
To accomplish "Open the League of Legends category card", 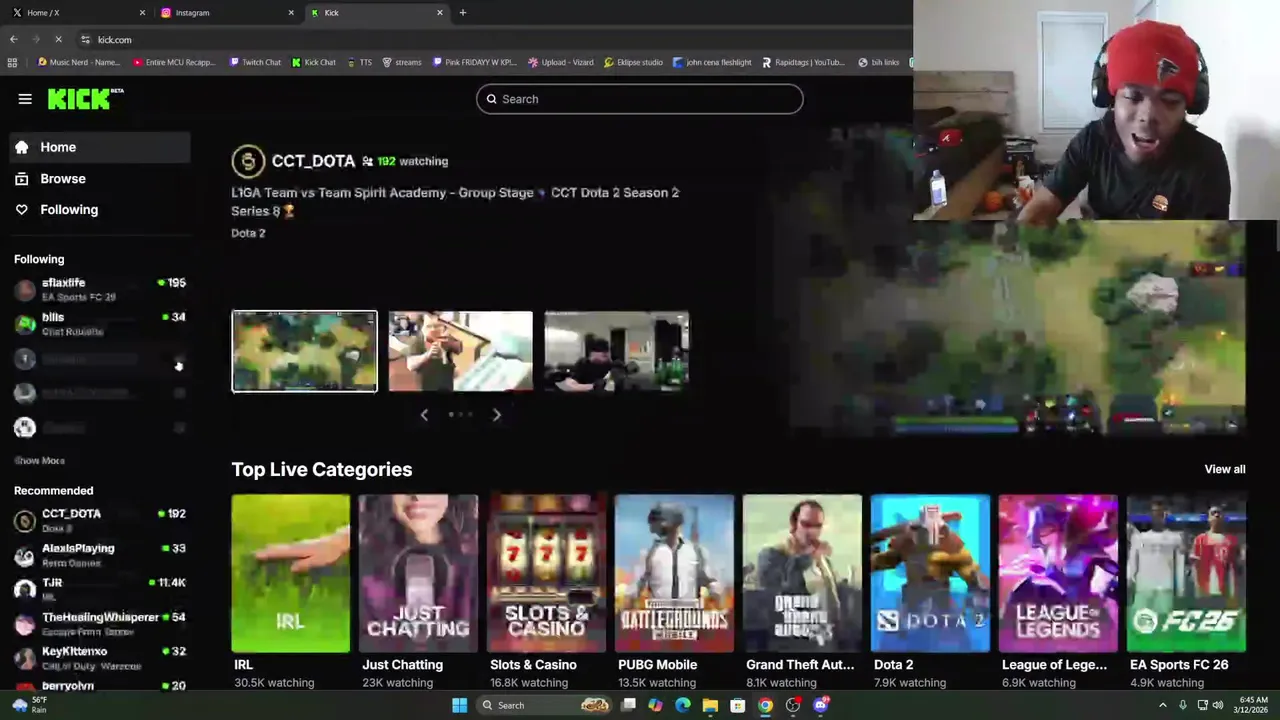I will coord(1059,573).
